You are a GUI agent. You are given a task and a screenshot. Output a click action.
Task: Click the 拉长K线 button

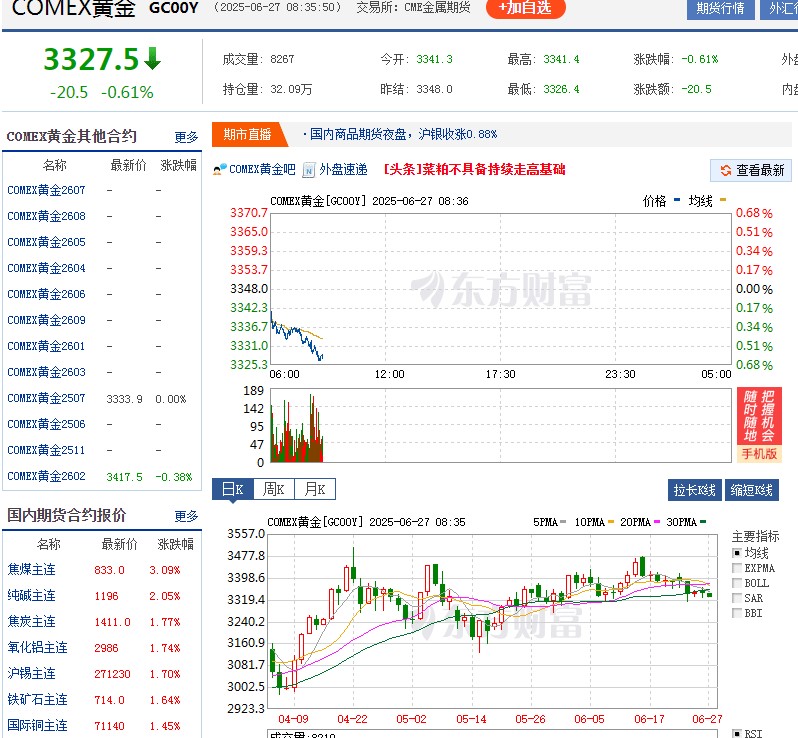click(x=694, y=490)
